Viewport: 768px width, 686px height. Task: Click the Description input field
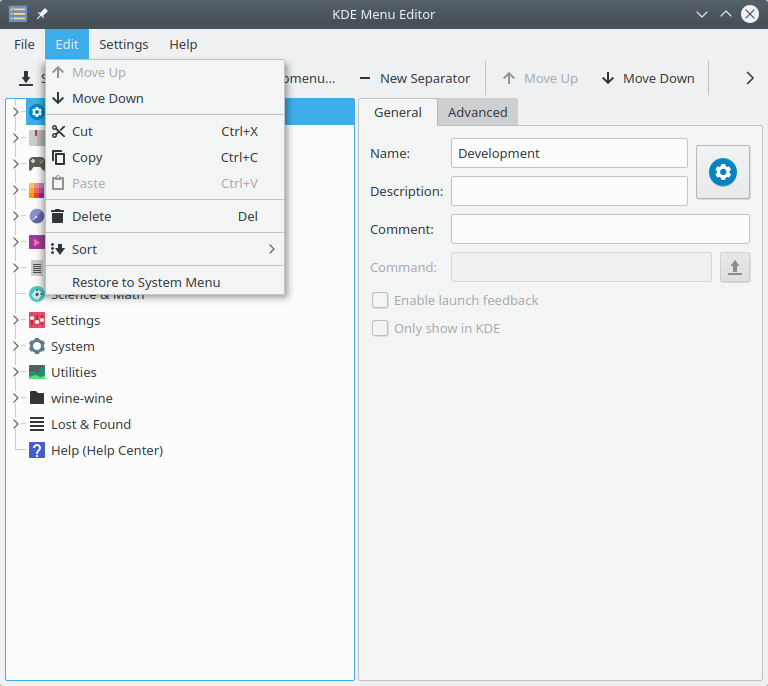[x=569, y=191]
